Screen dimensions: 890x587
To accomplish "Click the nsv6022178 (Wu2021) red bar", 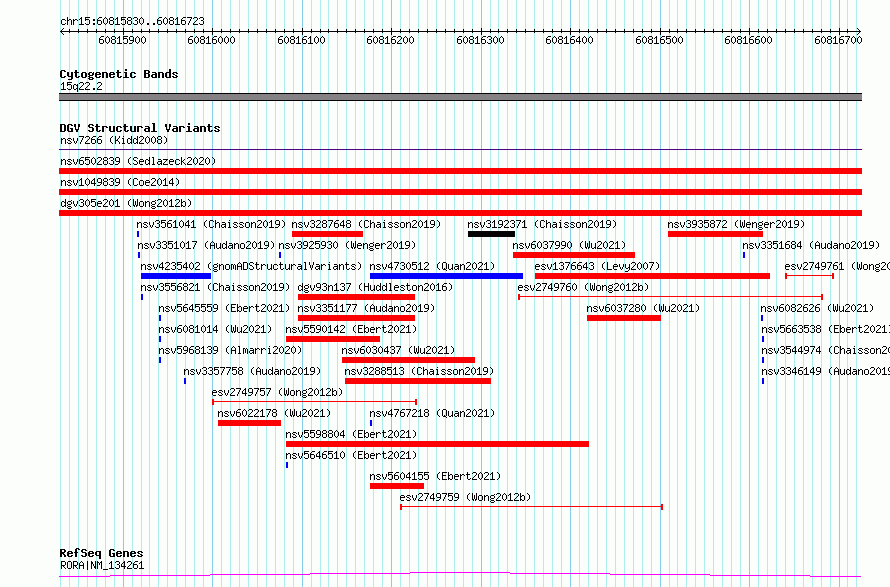I will [249, 423].
